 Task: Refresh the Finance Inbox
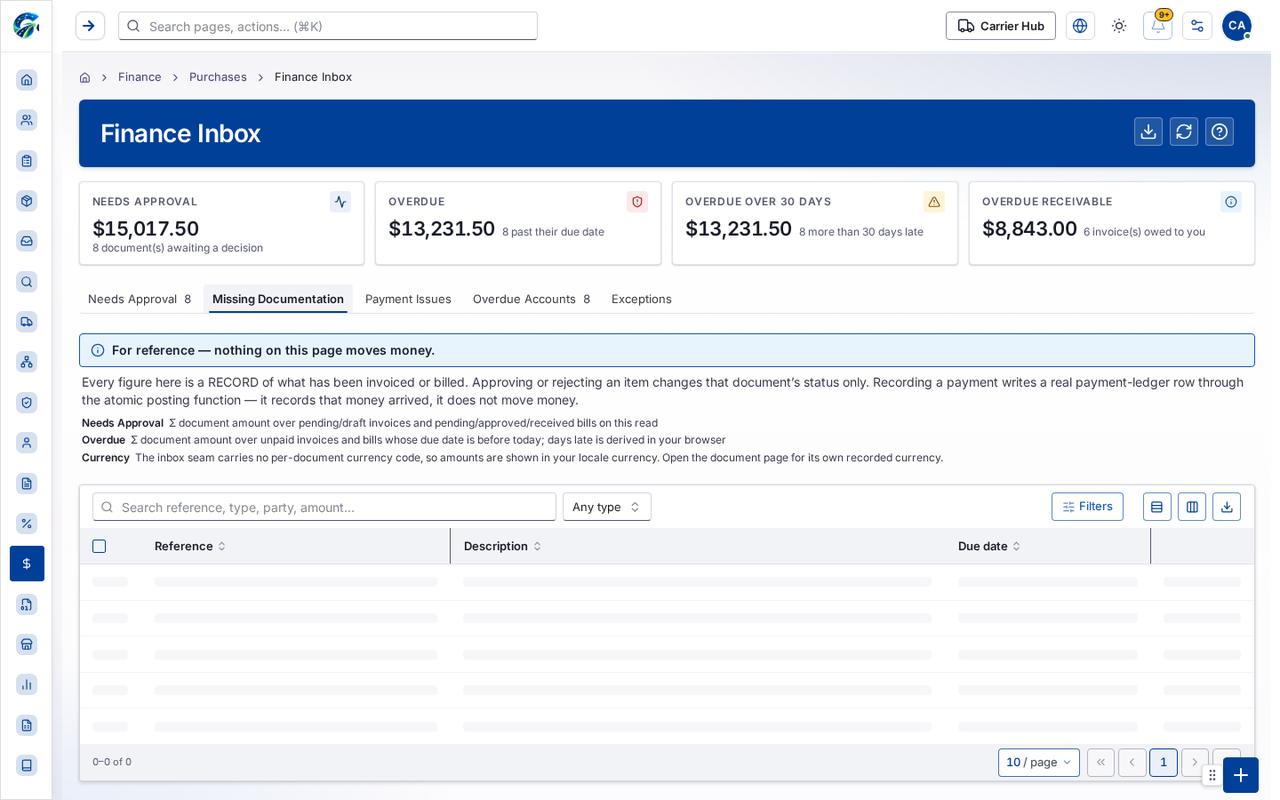click(x=1184, y=132)
